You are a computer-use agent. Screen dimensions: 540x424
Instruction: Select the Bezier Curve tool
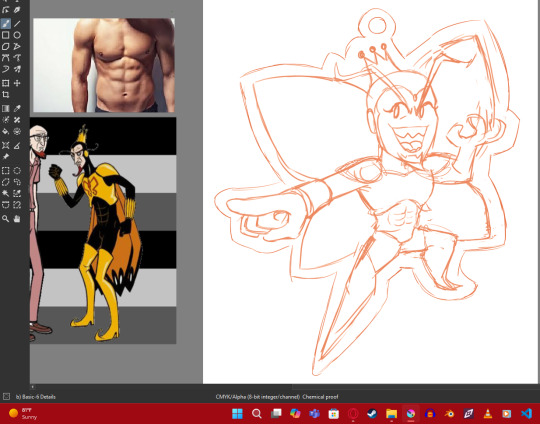(x=6, y=58)
